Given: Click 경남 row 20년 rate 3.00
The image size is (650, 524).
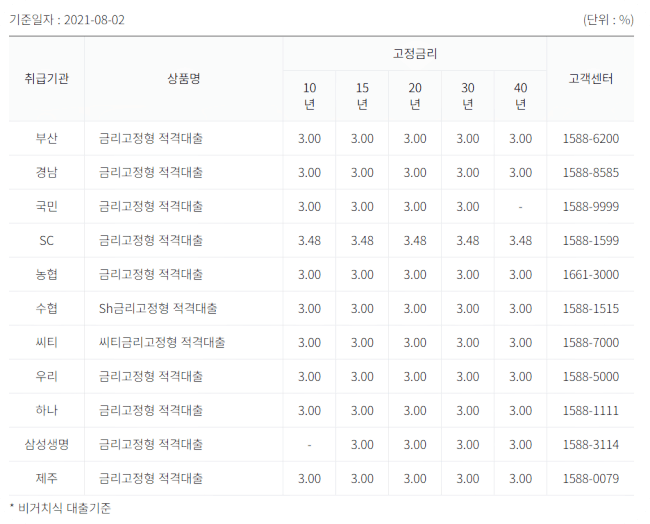Looking at the screenshot, I should (x=415, y=172).
